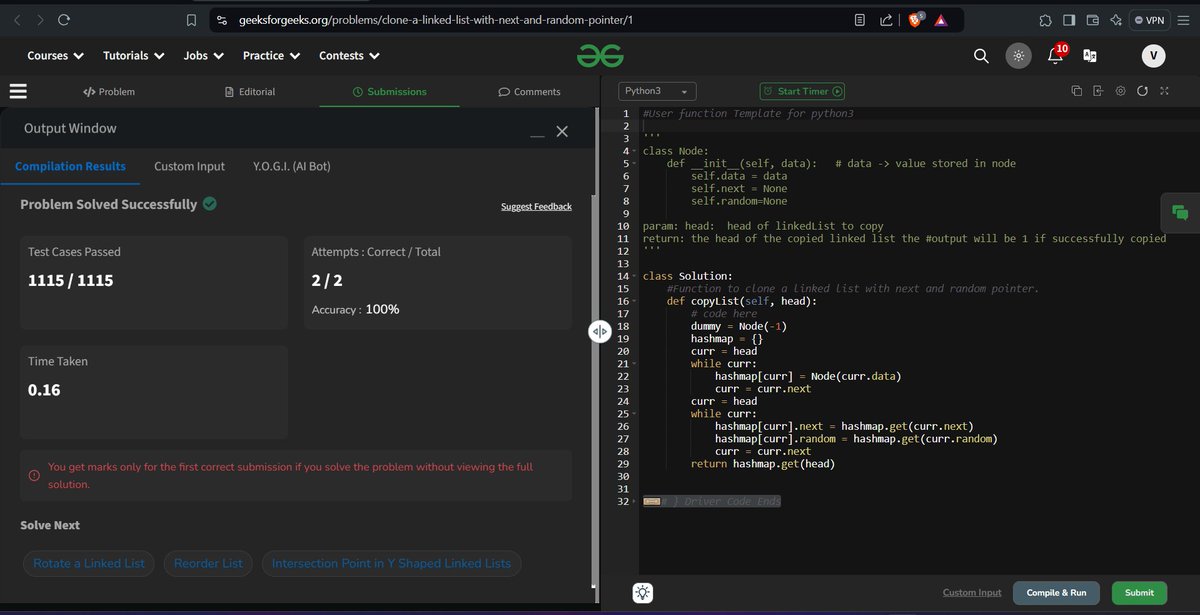Screen dimensions: 1200x615
Task: Bookmark this page with the bookmark icon
Action: click(192, 20)
